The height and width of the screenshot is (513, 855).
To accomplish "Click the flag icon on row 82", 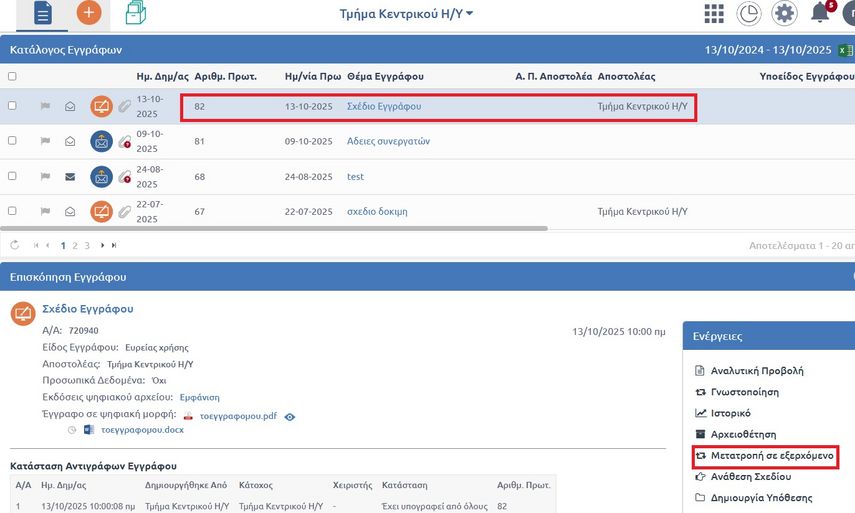I will [45, 105].
